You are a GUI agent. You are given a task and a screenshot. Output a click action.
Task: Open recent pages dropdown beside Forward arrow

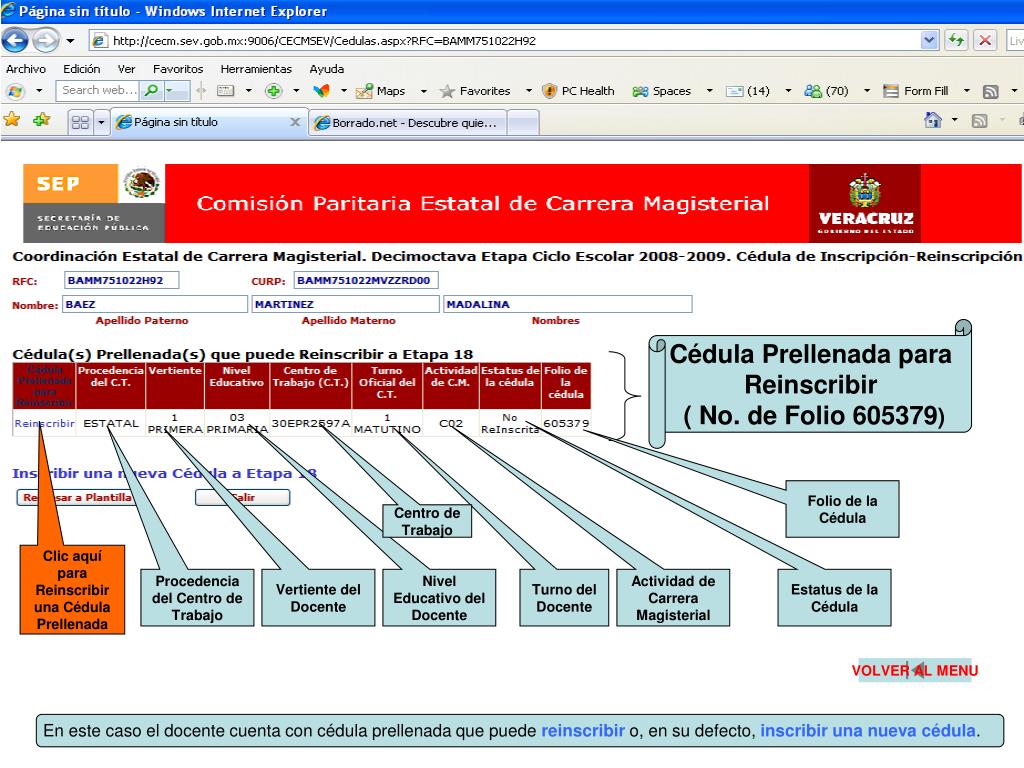point(70,40)
